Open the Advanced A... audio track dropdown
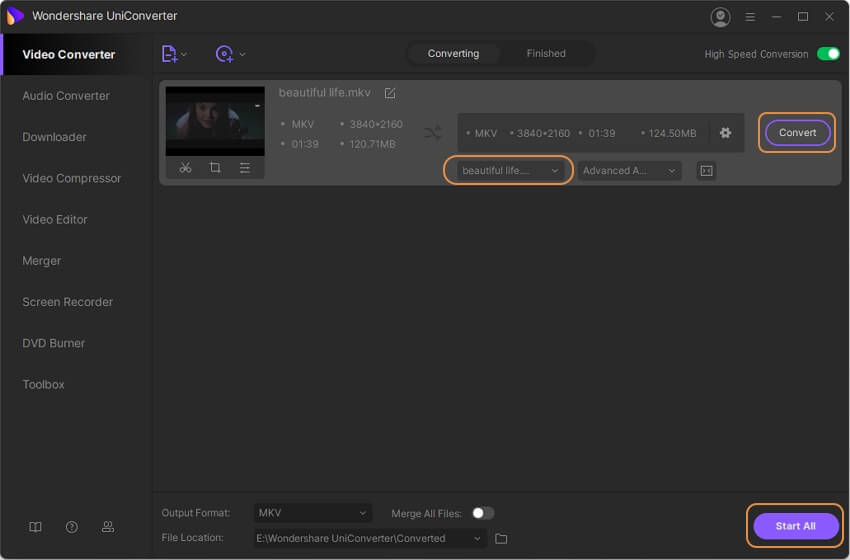The height and width of the screenshot is (560, 850). (x=629, y=171)
